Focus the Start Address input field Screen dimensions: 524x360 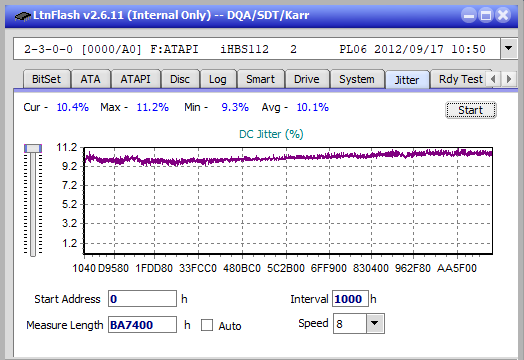click(142, 298)
